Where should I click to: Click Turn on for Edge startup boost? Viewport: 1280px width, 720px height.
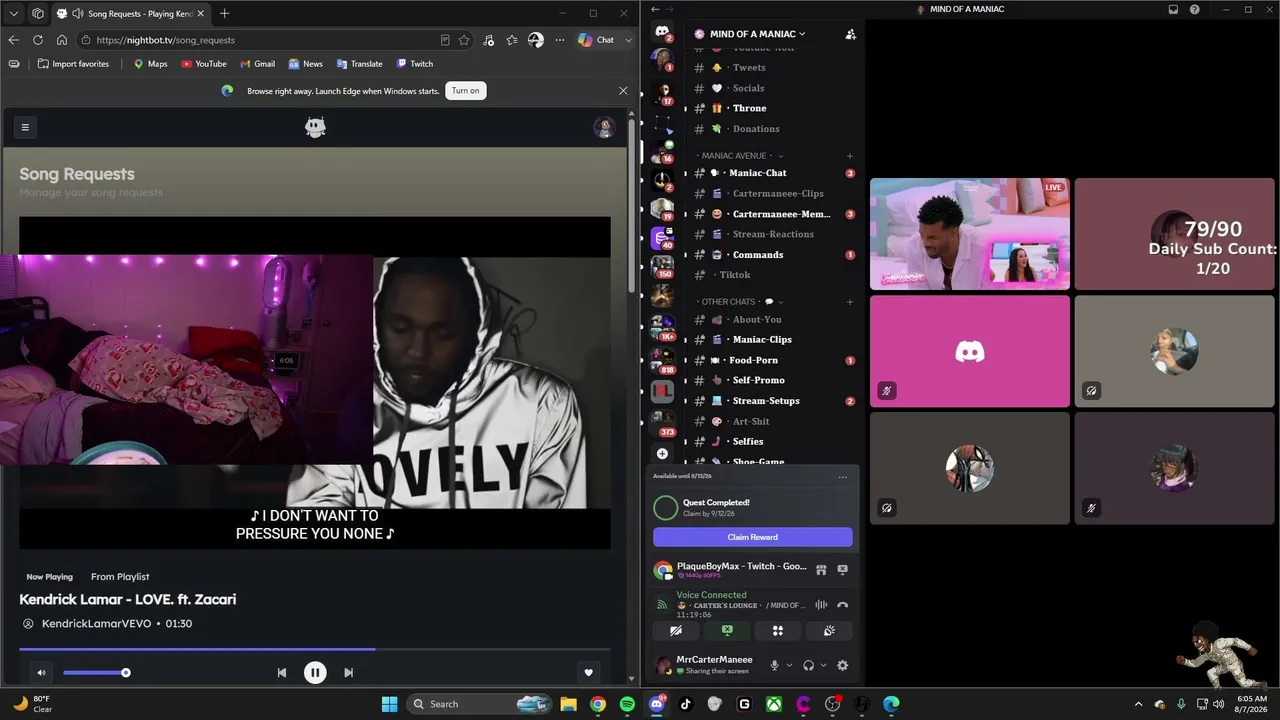coord(465,91)
